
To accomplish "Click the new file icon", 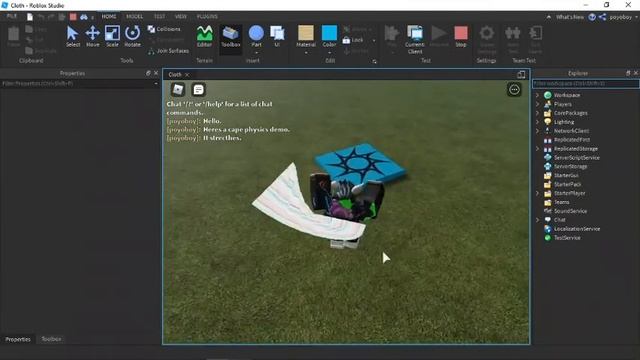I will click(x=30, y=17).
